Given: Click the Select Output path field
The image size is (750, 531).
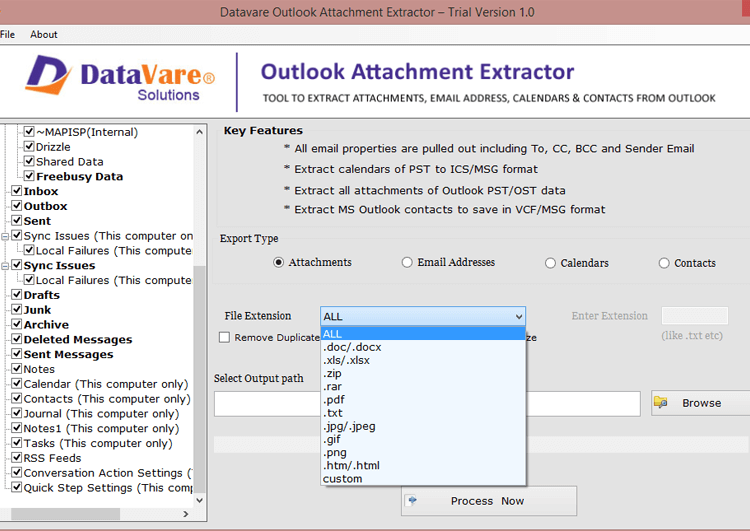Looking at the screenshot, I should [427, 403].
